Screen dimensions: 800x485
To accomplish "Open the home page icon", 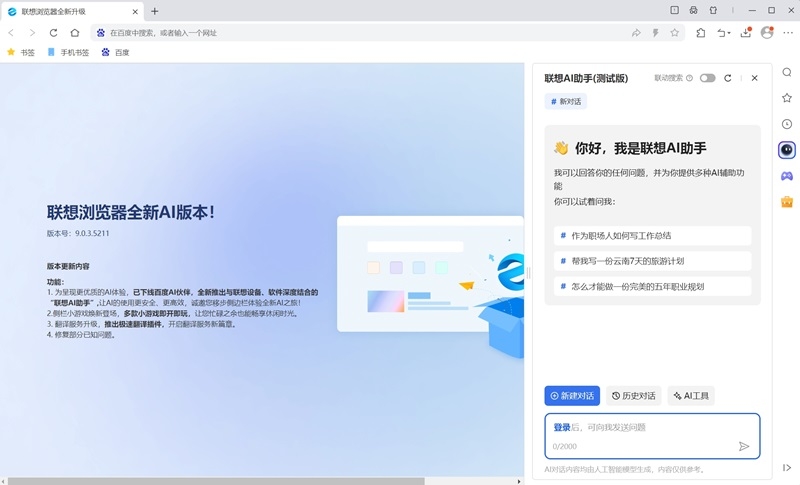I will point(75,33).
